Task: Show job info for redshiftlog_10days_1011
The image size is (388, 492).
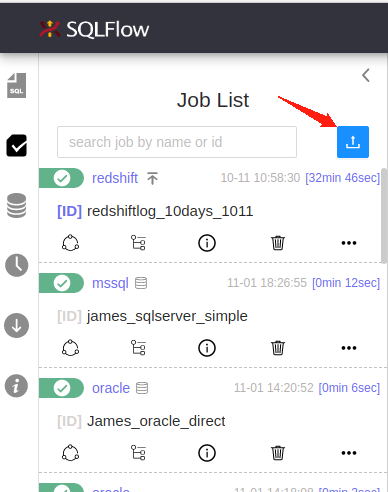Action: pyautogui.click(x=207, y=243)
